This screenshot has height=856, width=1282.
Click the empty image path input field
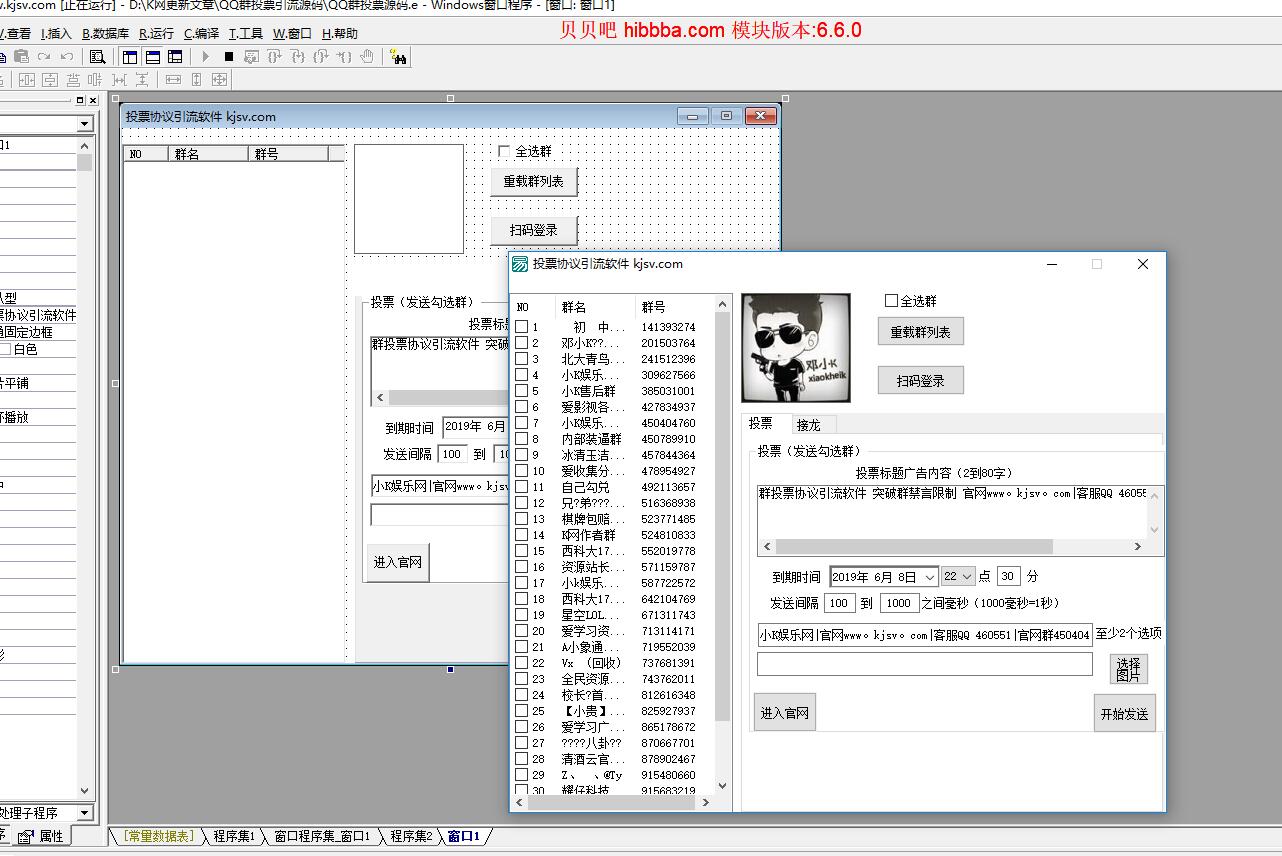coord(925,664)
